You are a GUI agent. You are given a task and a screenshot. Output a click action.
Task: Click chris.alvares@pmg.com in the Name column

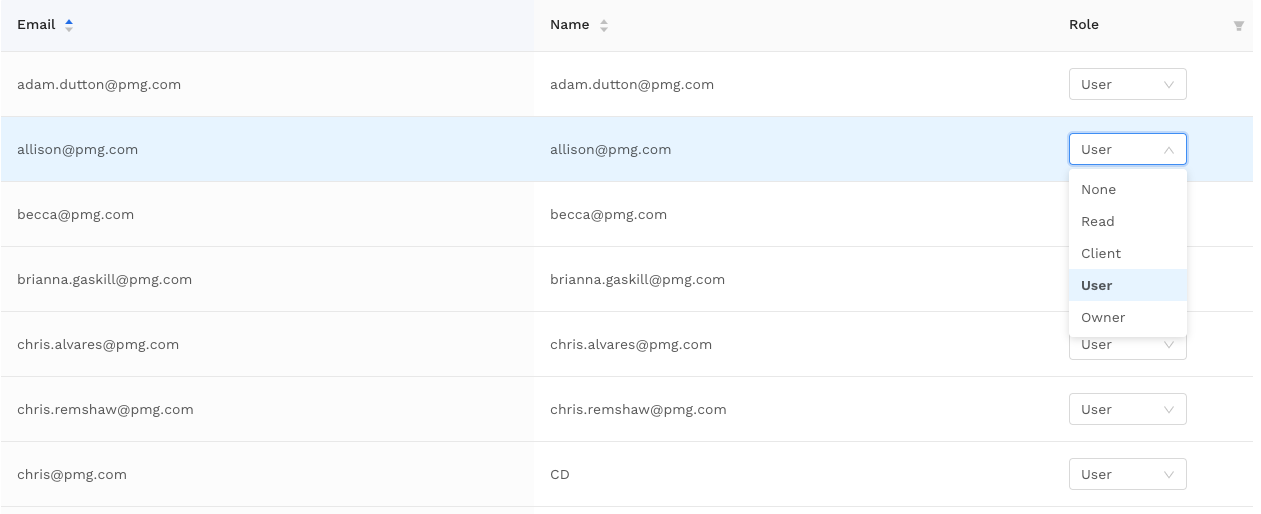coord(630,344)
